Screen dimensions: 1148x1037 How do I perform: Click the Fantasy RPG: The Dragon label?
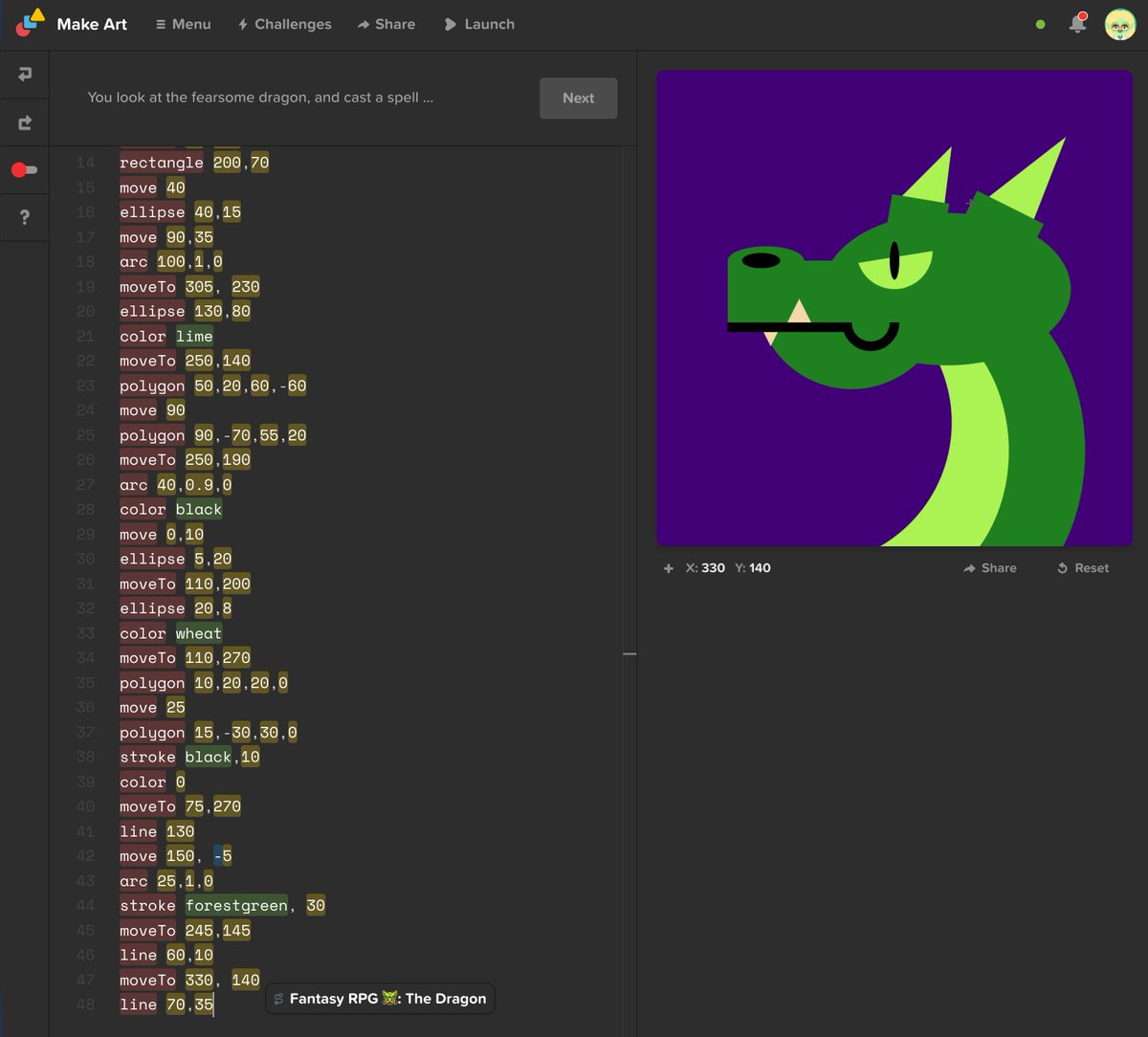point(380,999)
